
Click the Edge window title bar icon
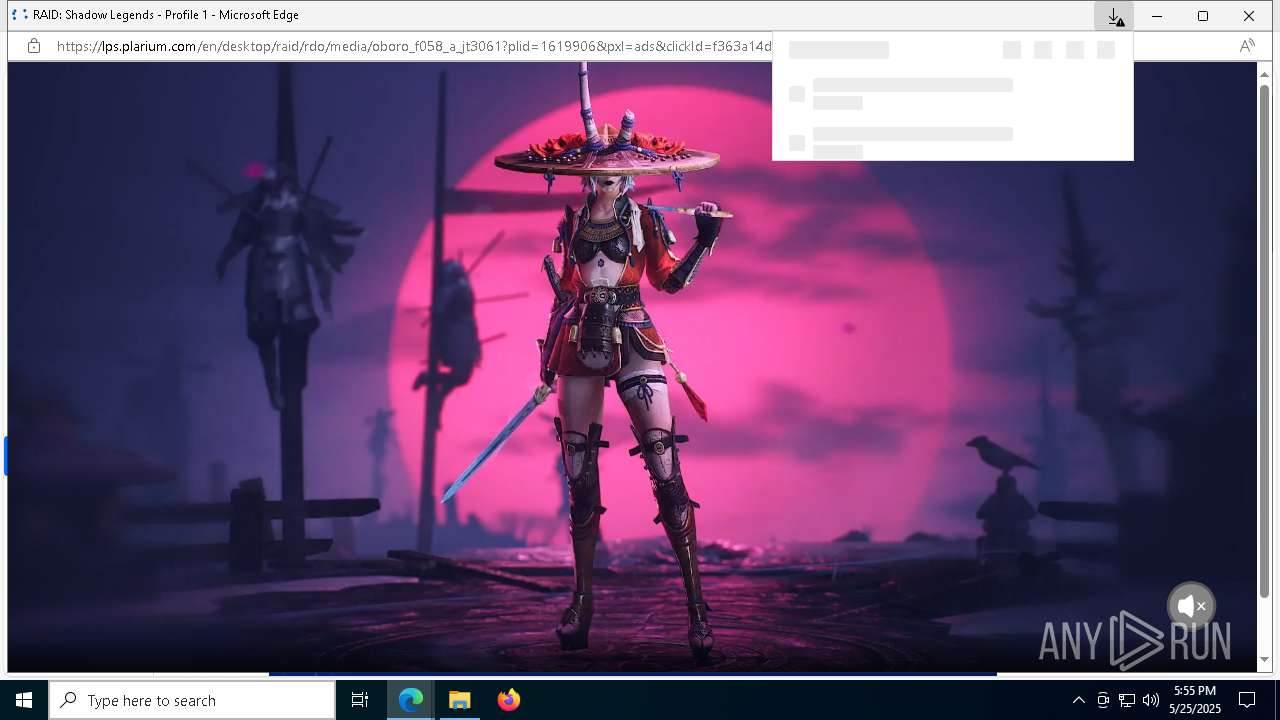point(19,15)
